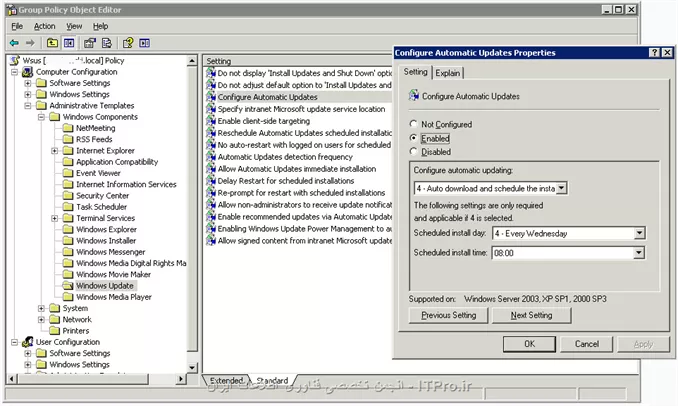The image size is (678, 406).
Task: Select the Windows Update folder icon
Action: 68,285
